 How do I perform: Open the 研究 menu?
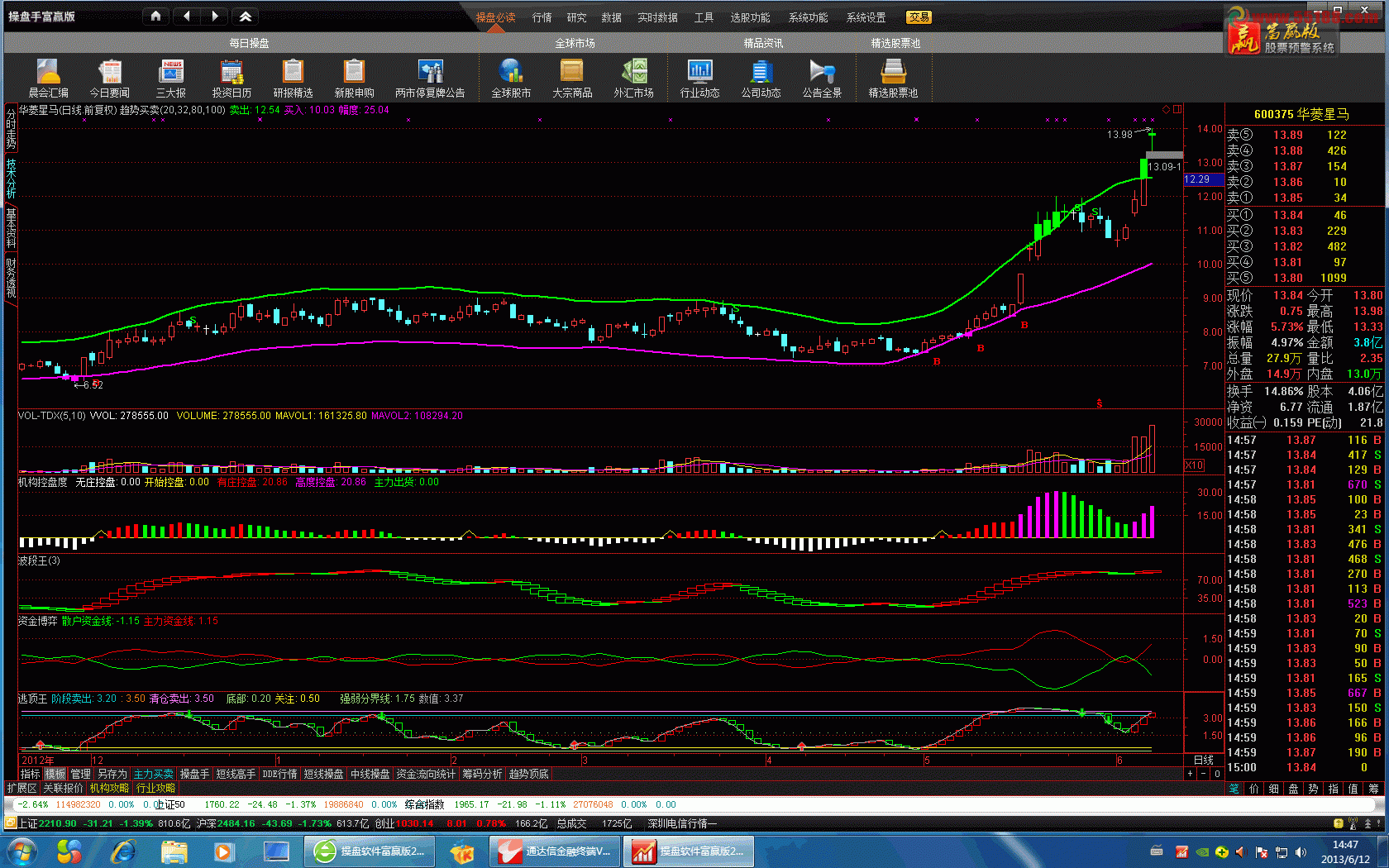(x=576, y=17)
